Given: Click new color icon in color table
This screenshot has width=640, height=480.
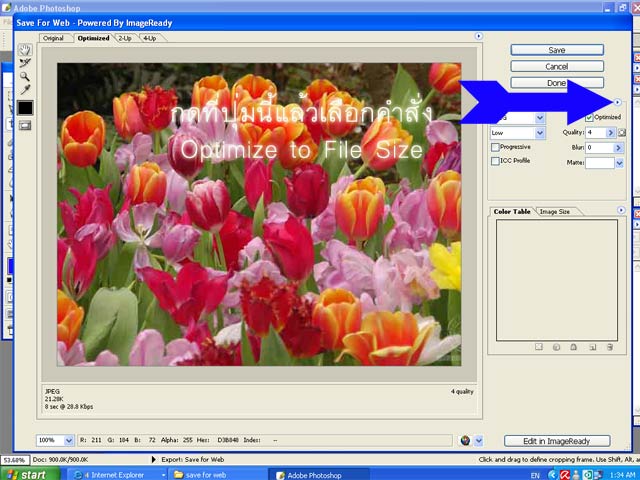Looking at the screenshot, I should point(593,347).
